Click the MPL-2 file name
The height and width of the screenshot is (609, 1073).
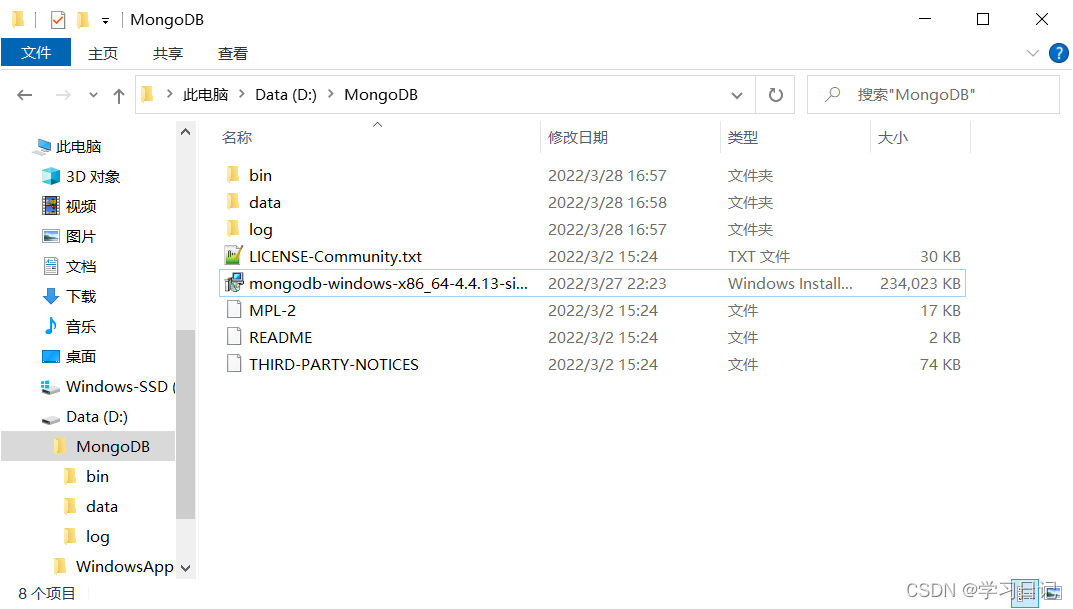(272, 311)
